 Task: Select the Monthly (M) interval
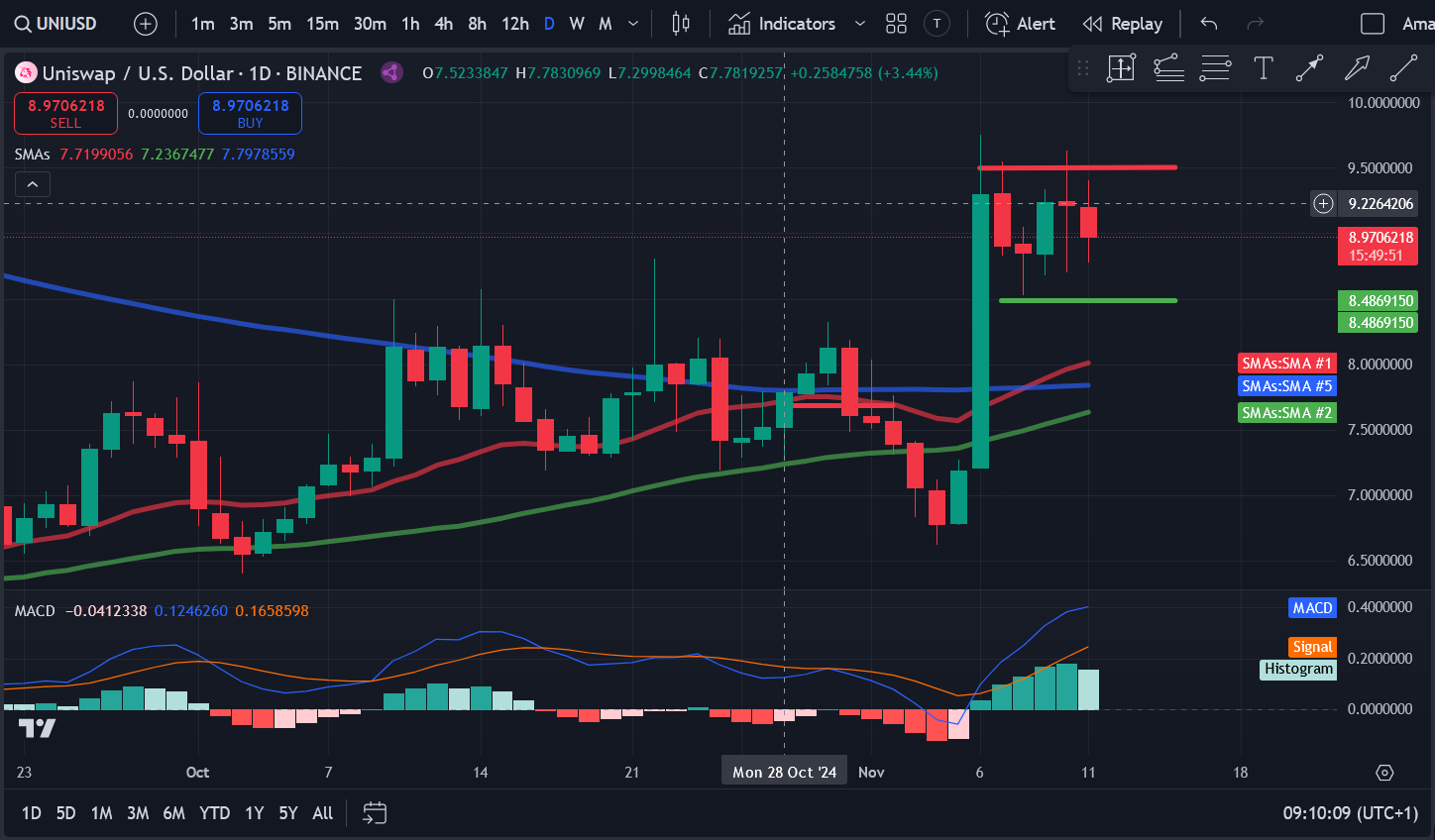(x=606, y=24)
